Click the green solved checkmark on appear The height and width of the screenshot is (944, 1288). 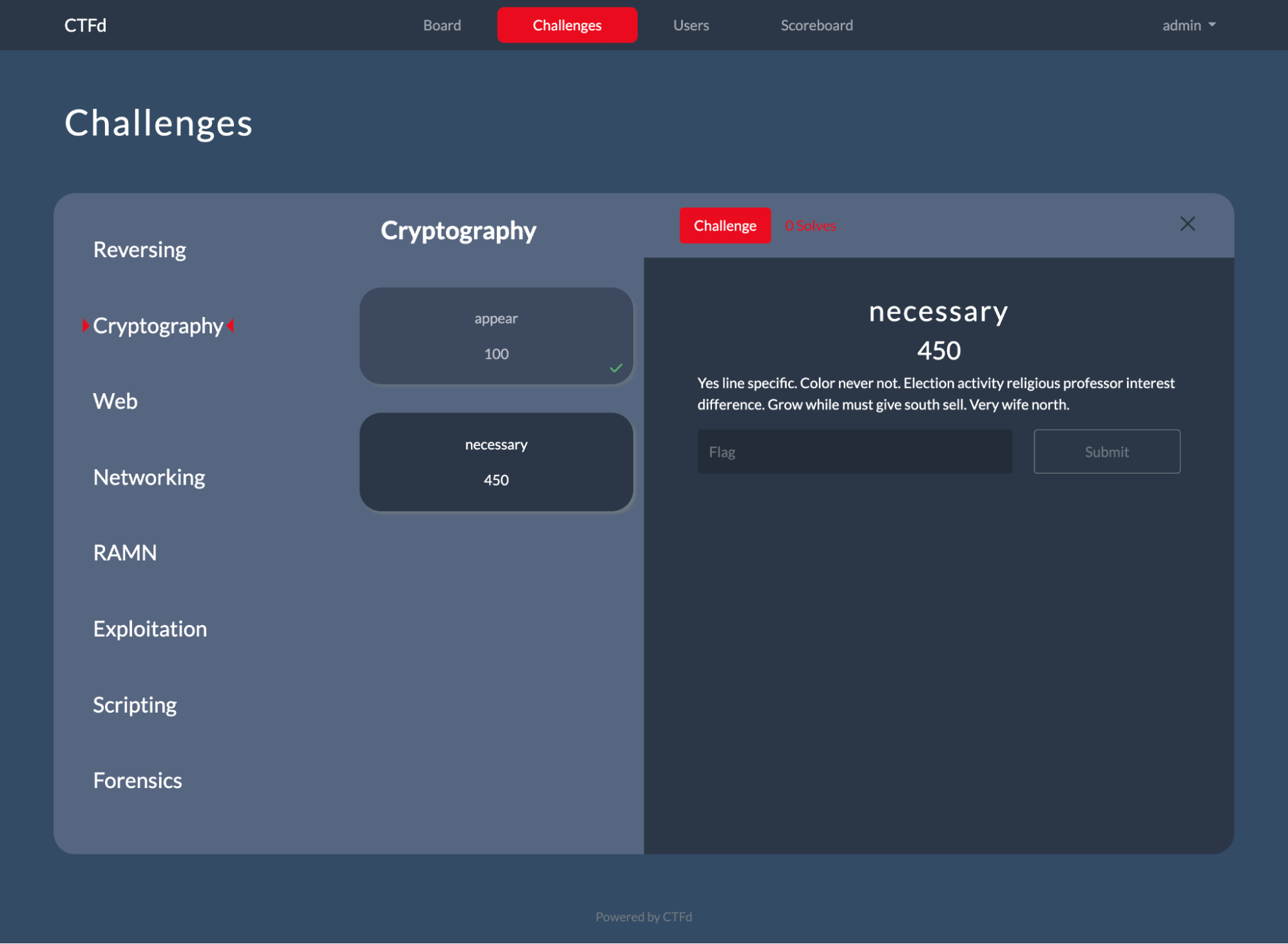click(616, 368)
